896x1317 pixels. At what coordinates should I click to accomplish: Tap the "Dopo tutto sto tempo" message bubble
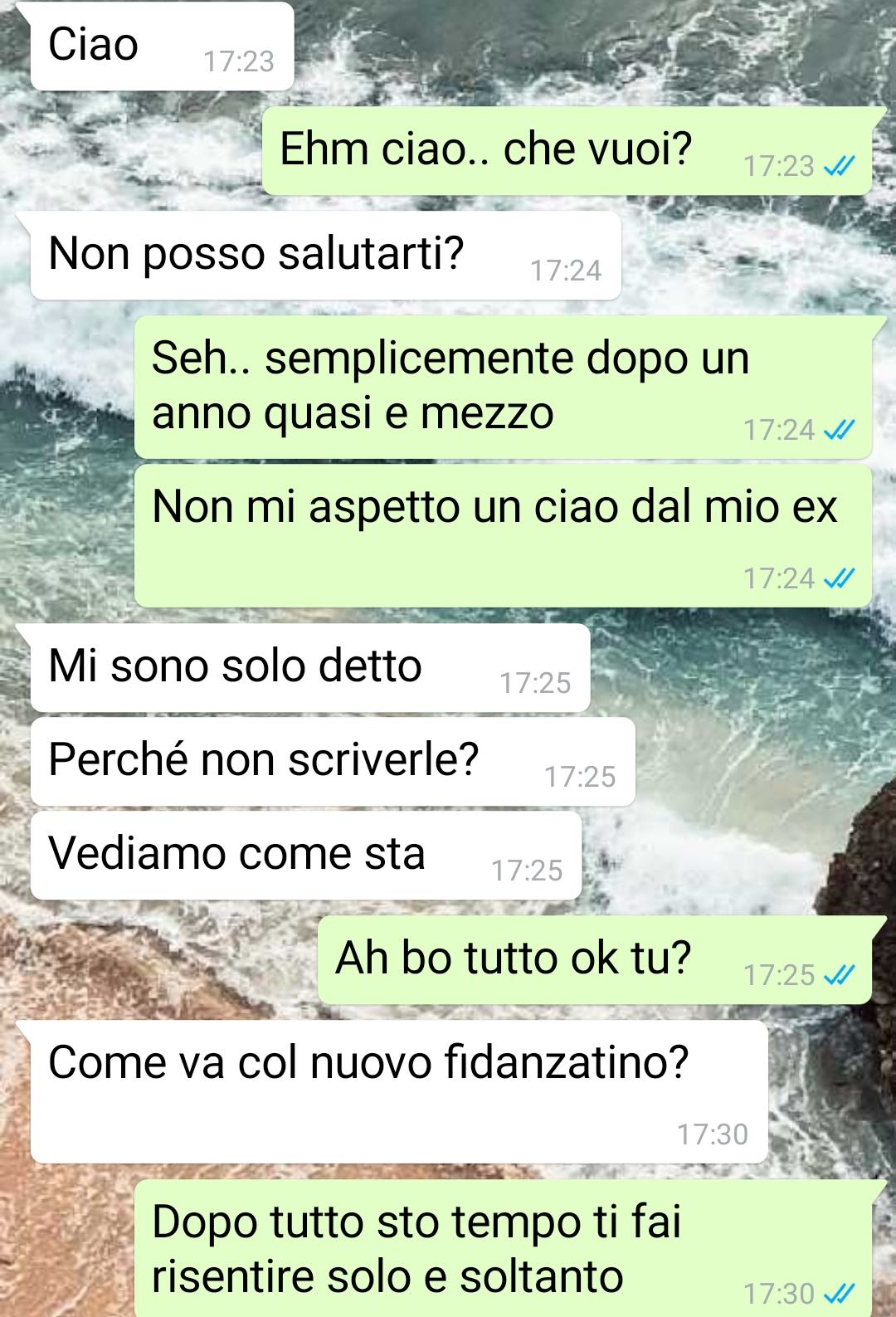504,1248
